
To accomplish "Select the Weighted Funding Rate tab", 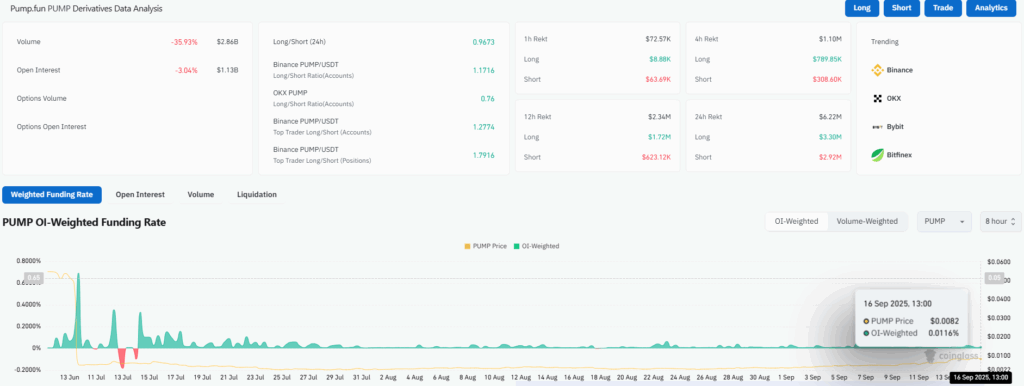I will 52,195.
